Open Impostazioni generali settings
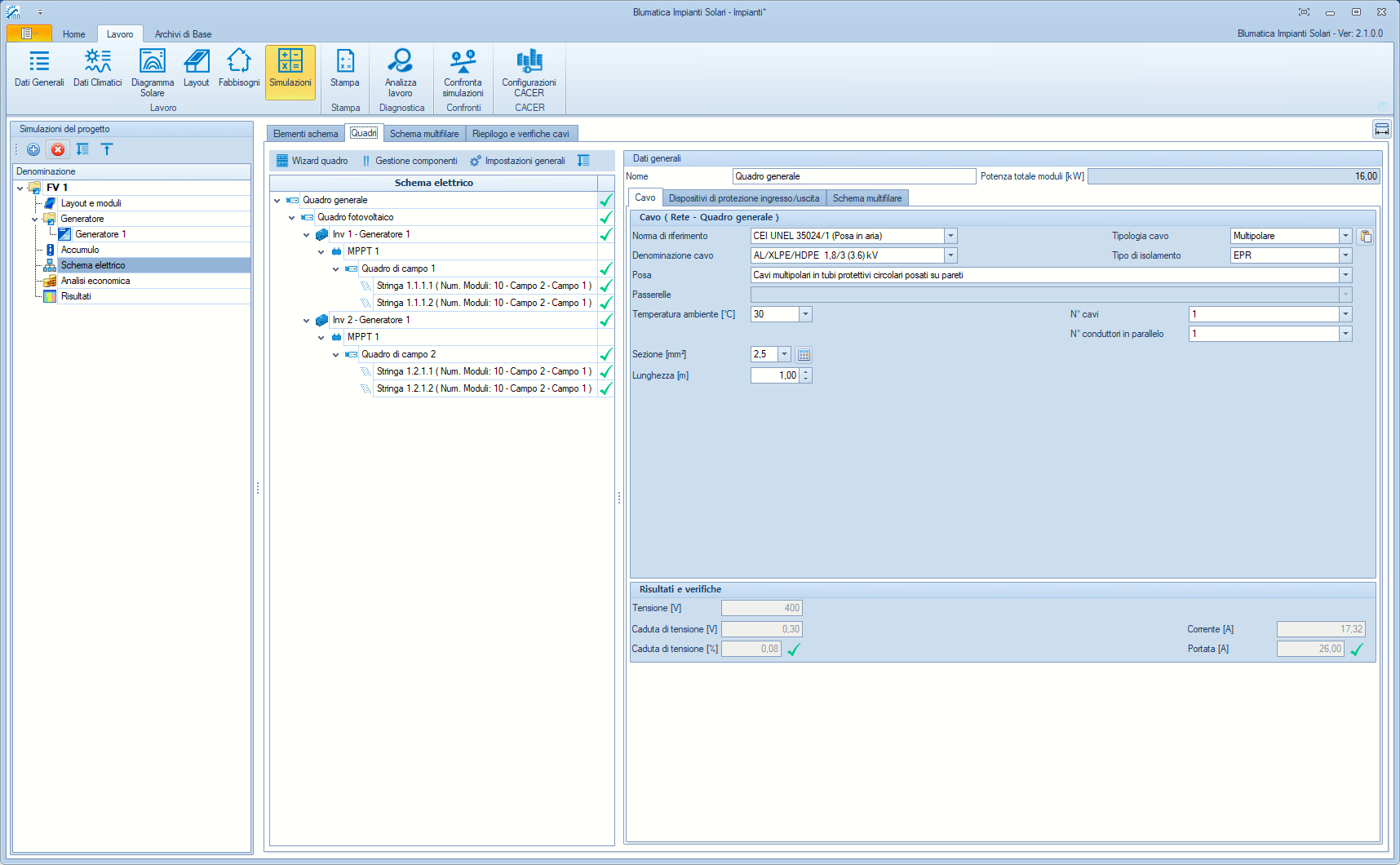 517,161
